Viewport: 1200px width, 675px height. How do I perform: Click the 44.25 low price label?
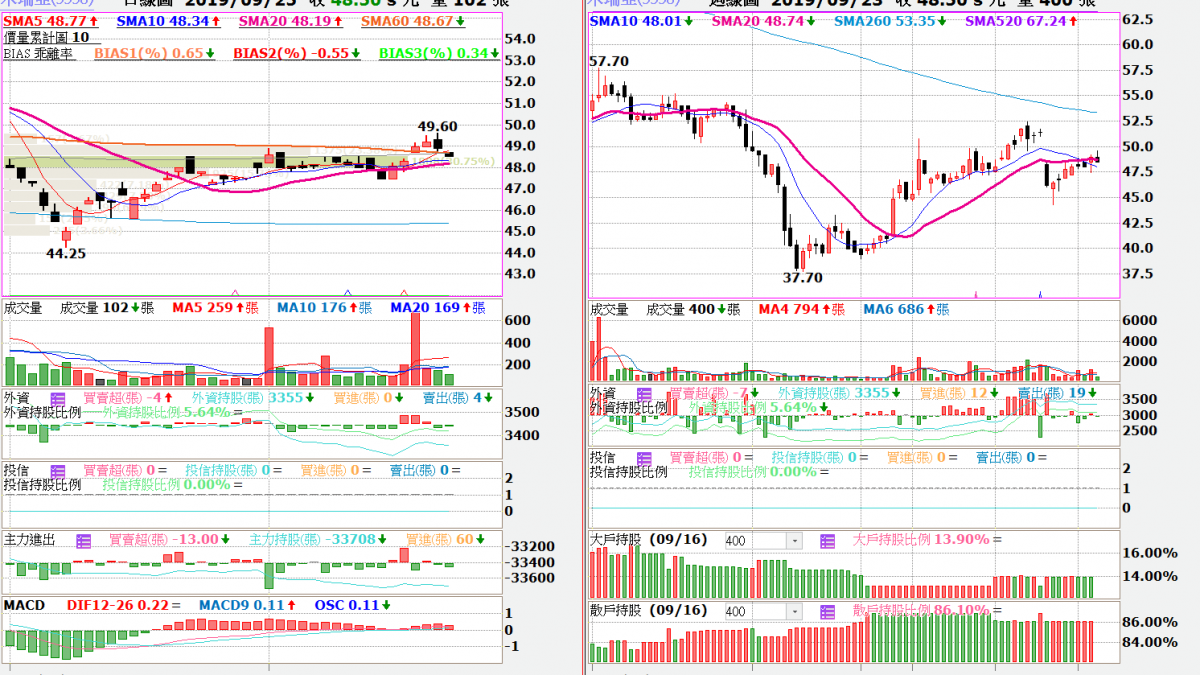65,253
